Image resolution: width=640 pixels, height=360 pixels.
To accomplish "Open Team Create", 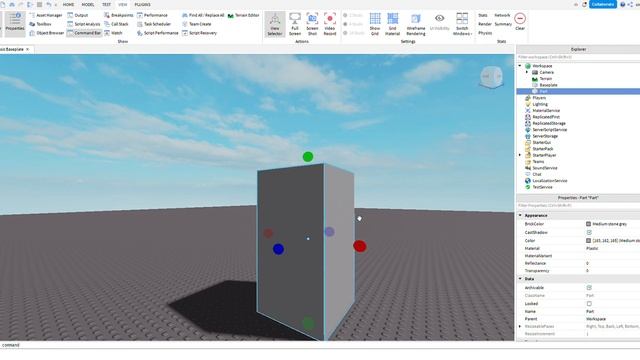I will click(x=197, y=24).
